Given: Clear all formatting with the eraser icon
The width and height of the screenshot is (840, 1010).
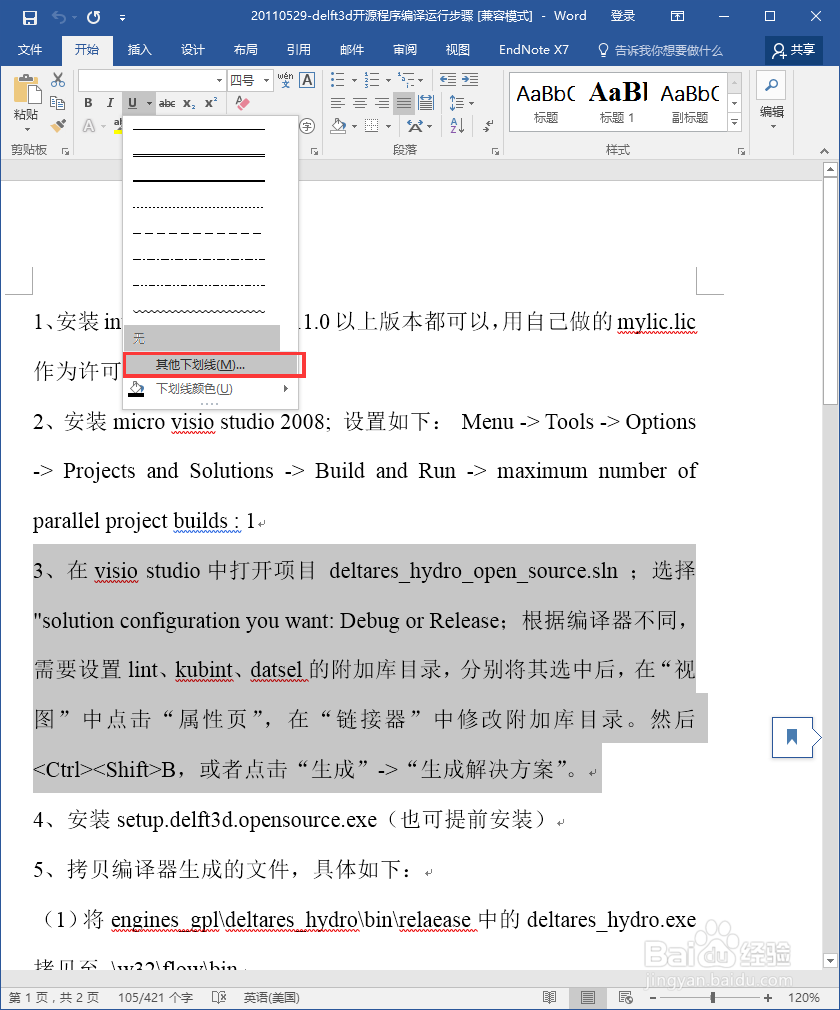Looking at the screenshot, I should 244,103.
